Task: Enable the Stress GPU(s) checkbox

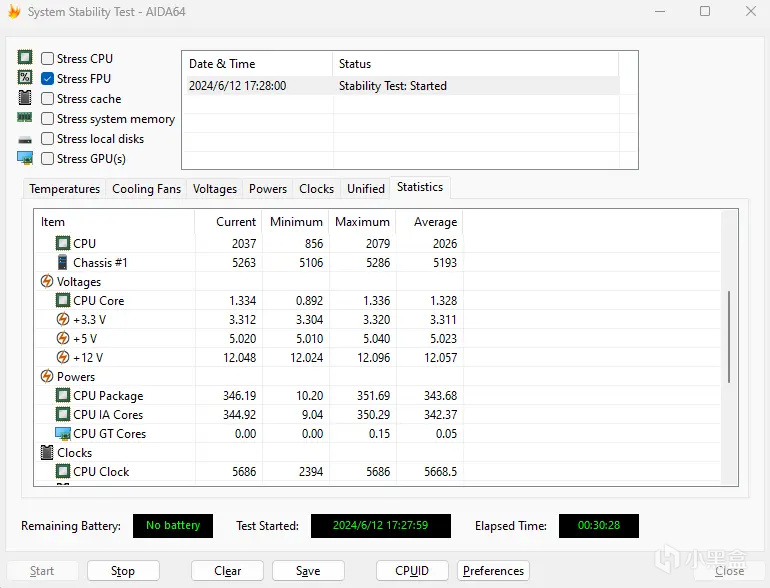Action: 48,159
